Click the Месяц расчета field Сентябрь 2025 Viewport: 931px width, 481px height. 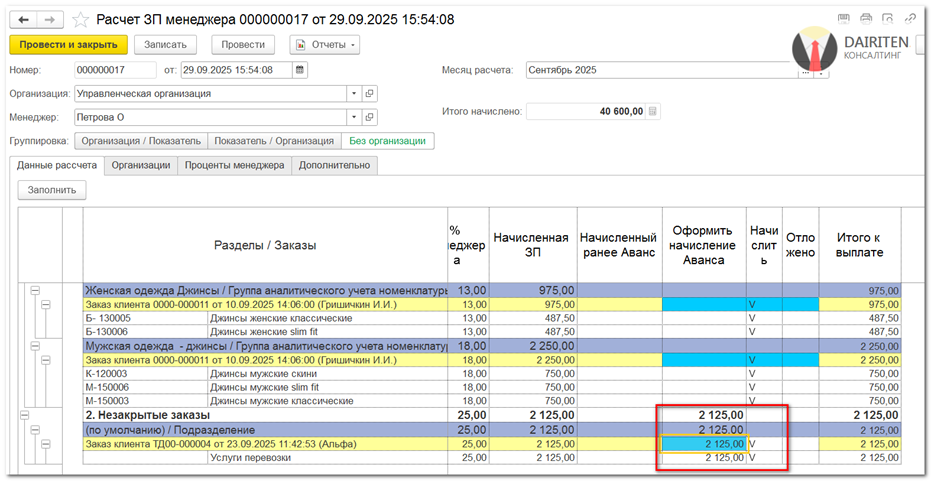(662, 70)
